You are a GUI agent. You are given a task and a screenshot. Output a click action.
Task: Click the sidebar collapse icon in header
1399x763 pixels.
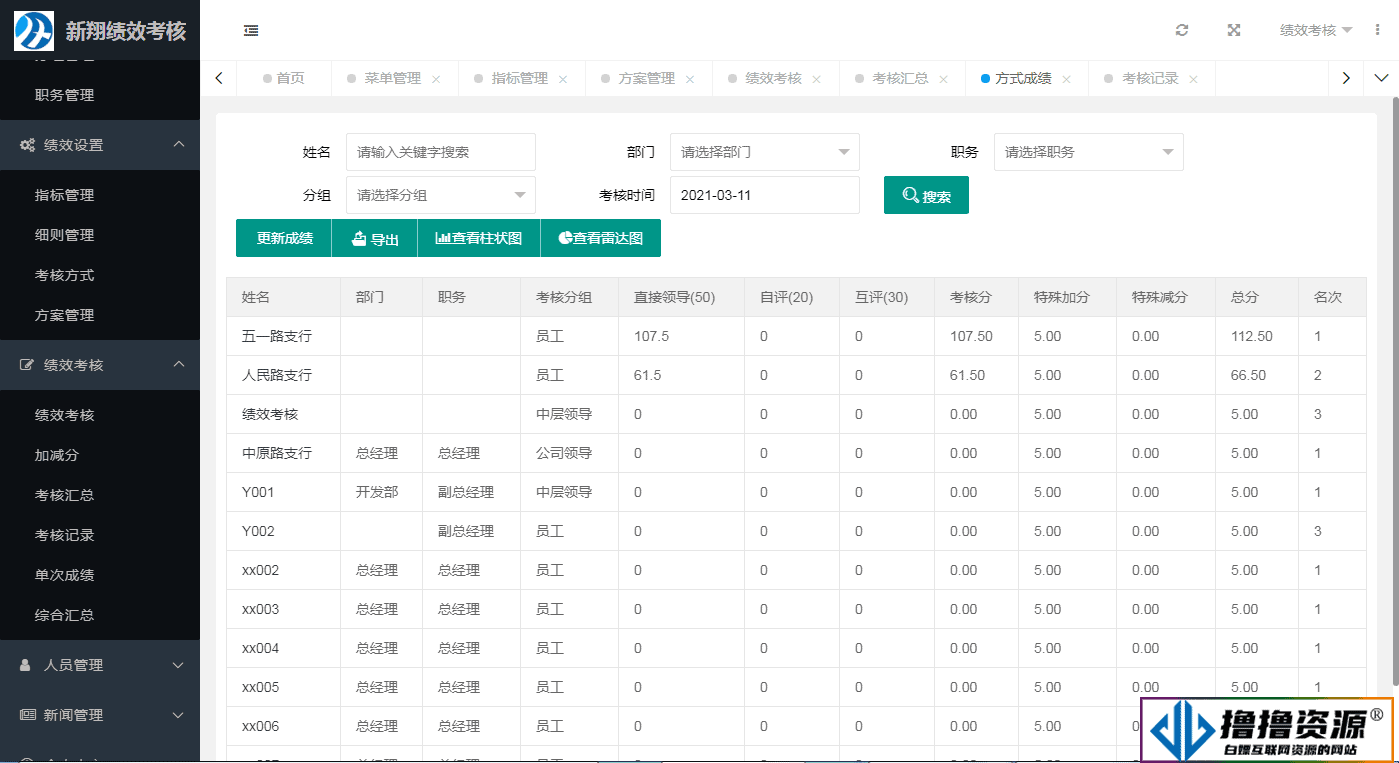click(x=251, y=31)
